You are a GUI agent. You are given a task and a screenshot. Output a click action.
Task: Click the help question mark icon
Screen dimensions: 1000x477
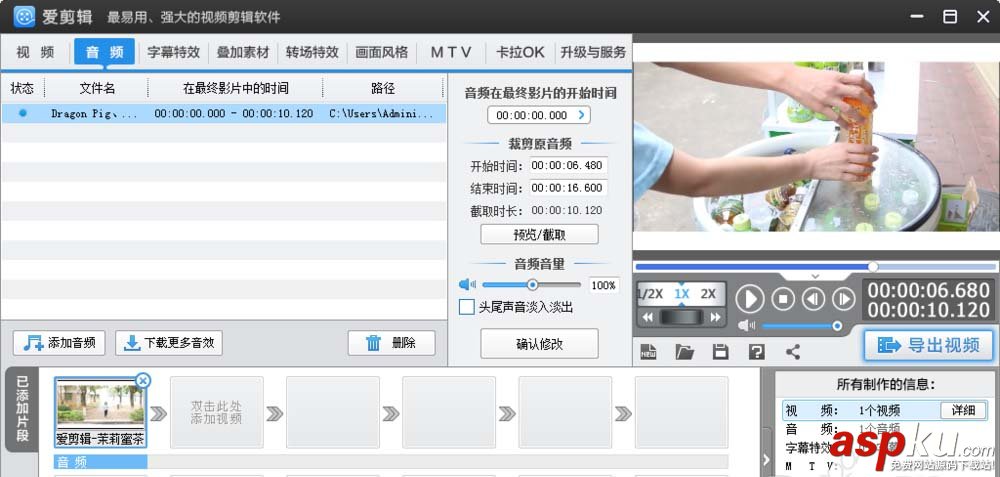[756, 351]
